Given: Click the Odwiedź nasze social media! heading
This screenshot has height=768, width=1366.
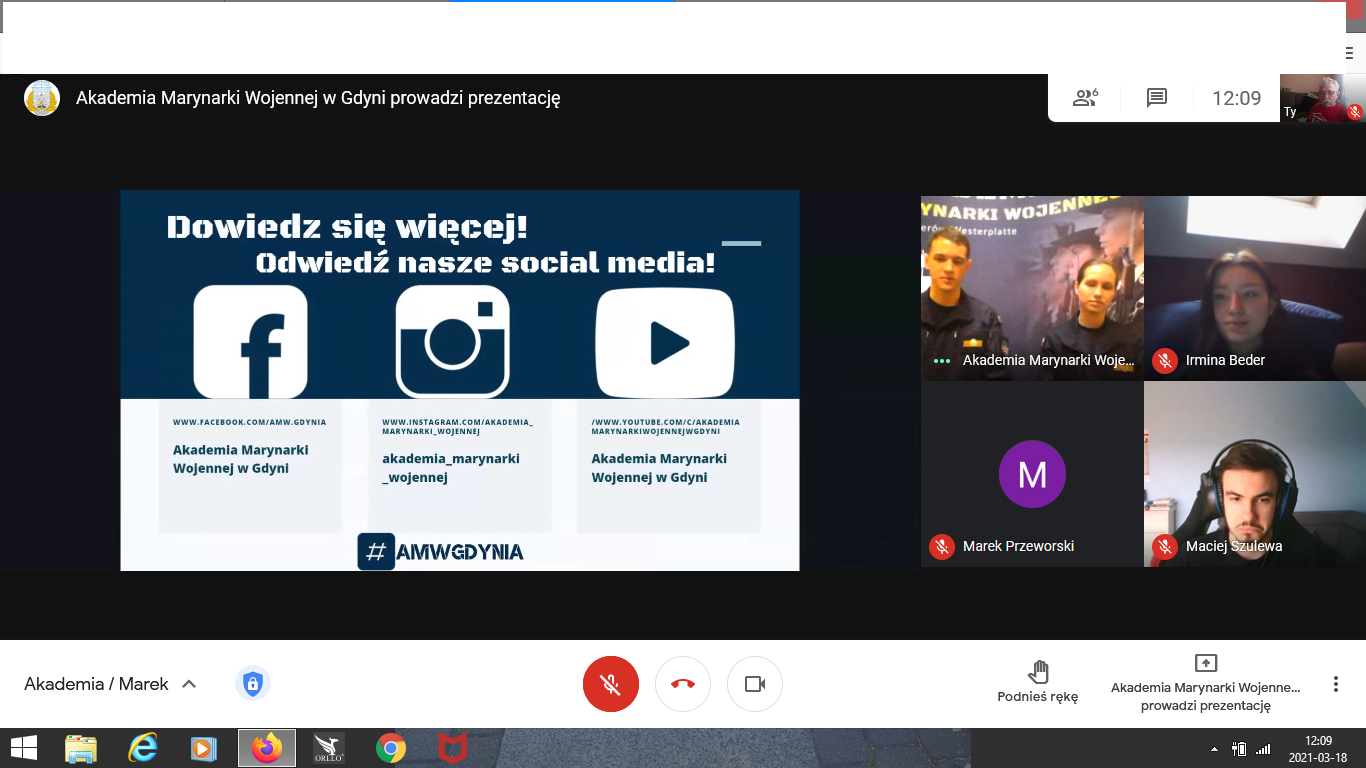Looking at the screenshot, I should pyautogui.click(x=486, y=263).
